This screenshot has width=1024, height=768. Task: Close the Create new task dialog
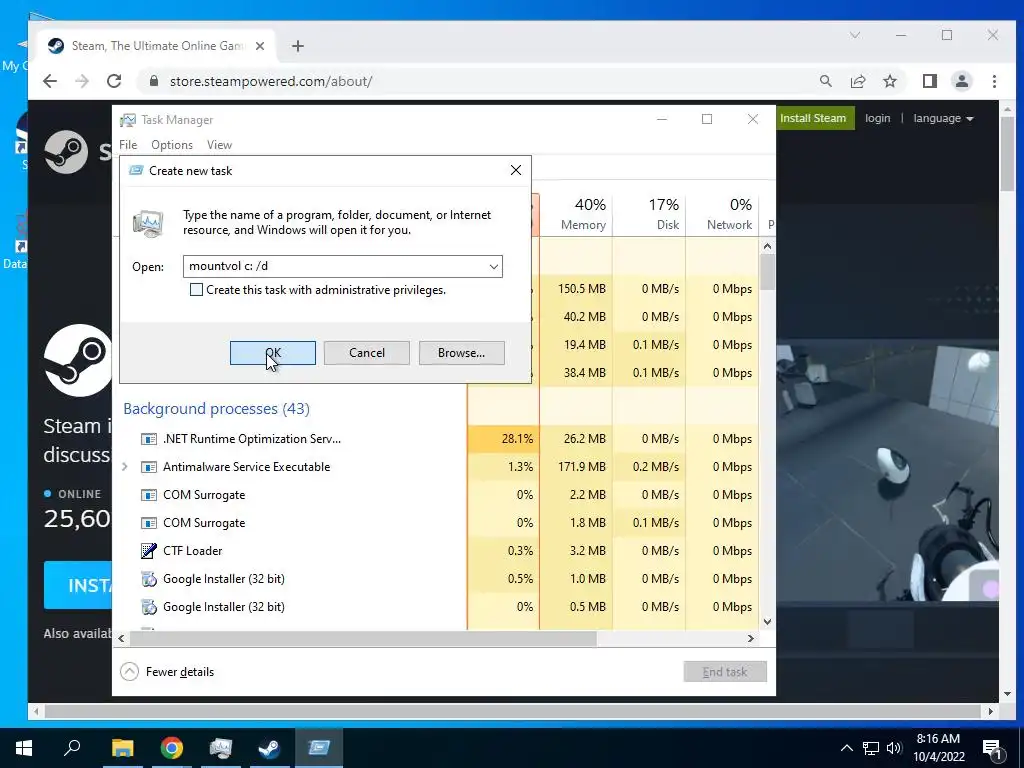point(516,170)
